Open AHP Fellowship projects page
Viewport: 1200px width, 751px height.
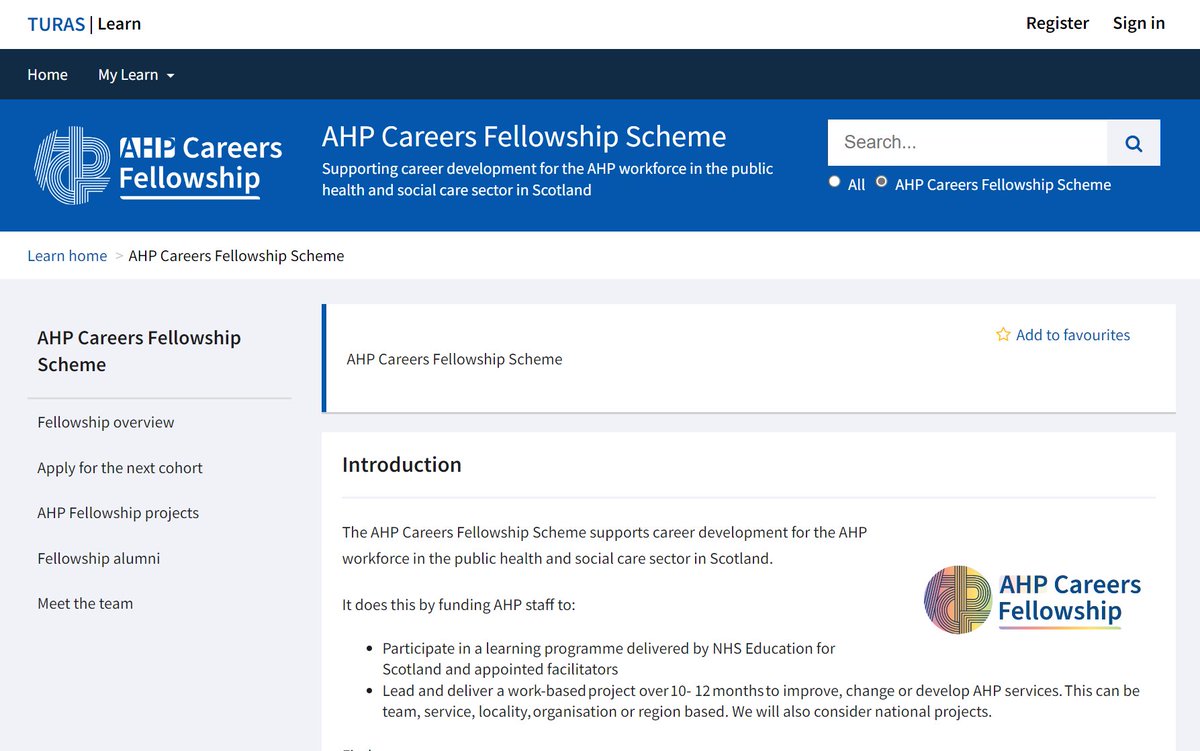[x=118, y=513]
